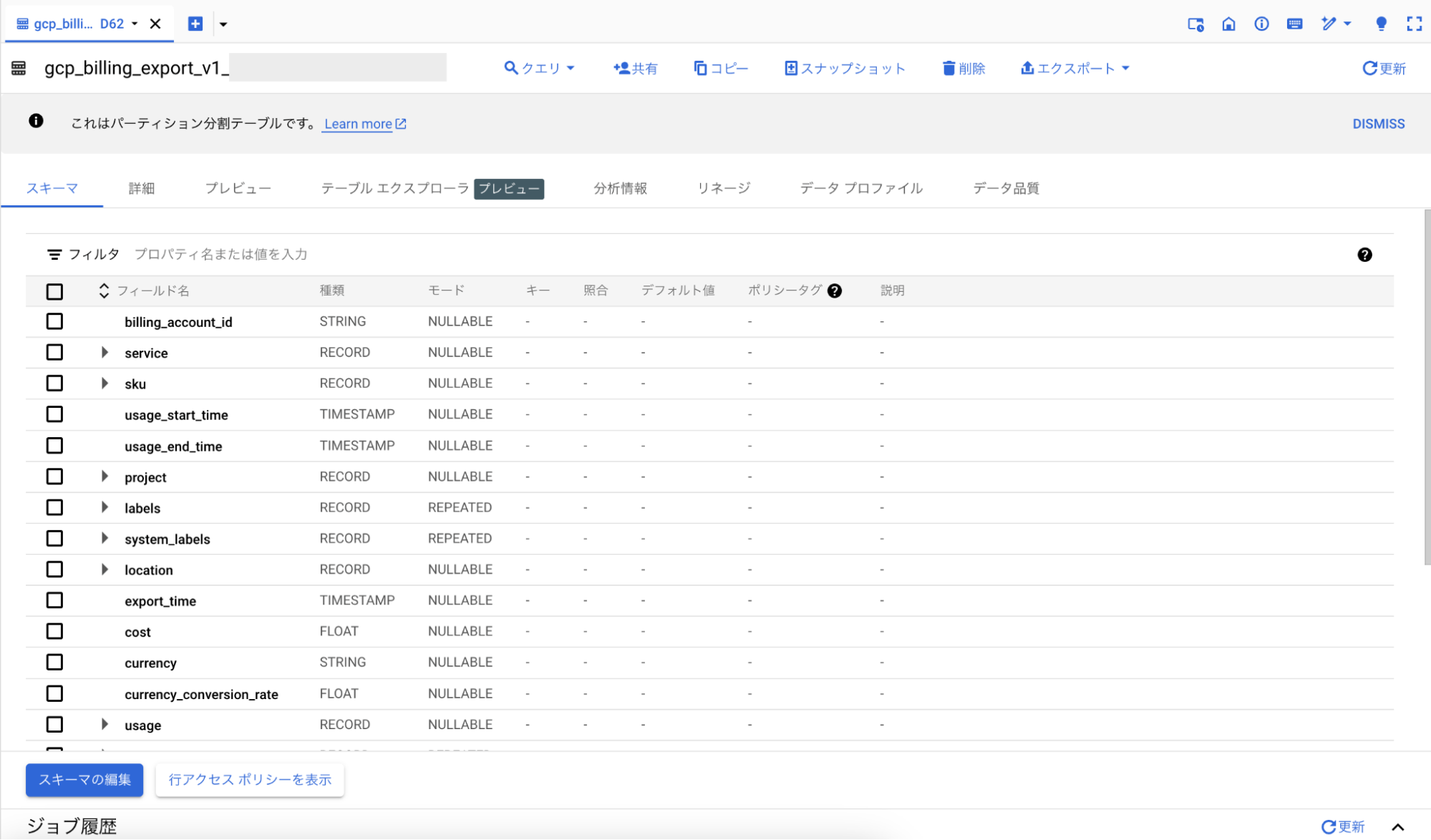The width and height of the screenshot is (1431, 840).
Task: Click the refresh (更新) icon at top right
Action: coord(1369,68)
